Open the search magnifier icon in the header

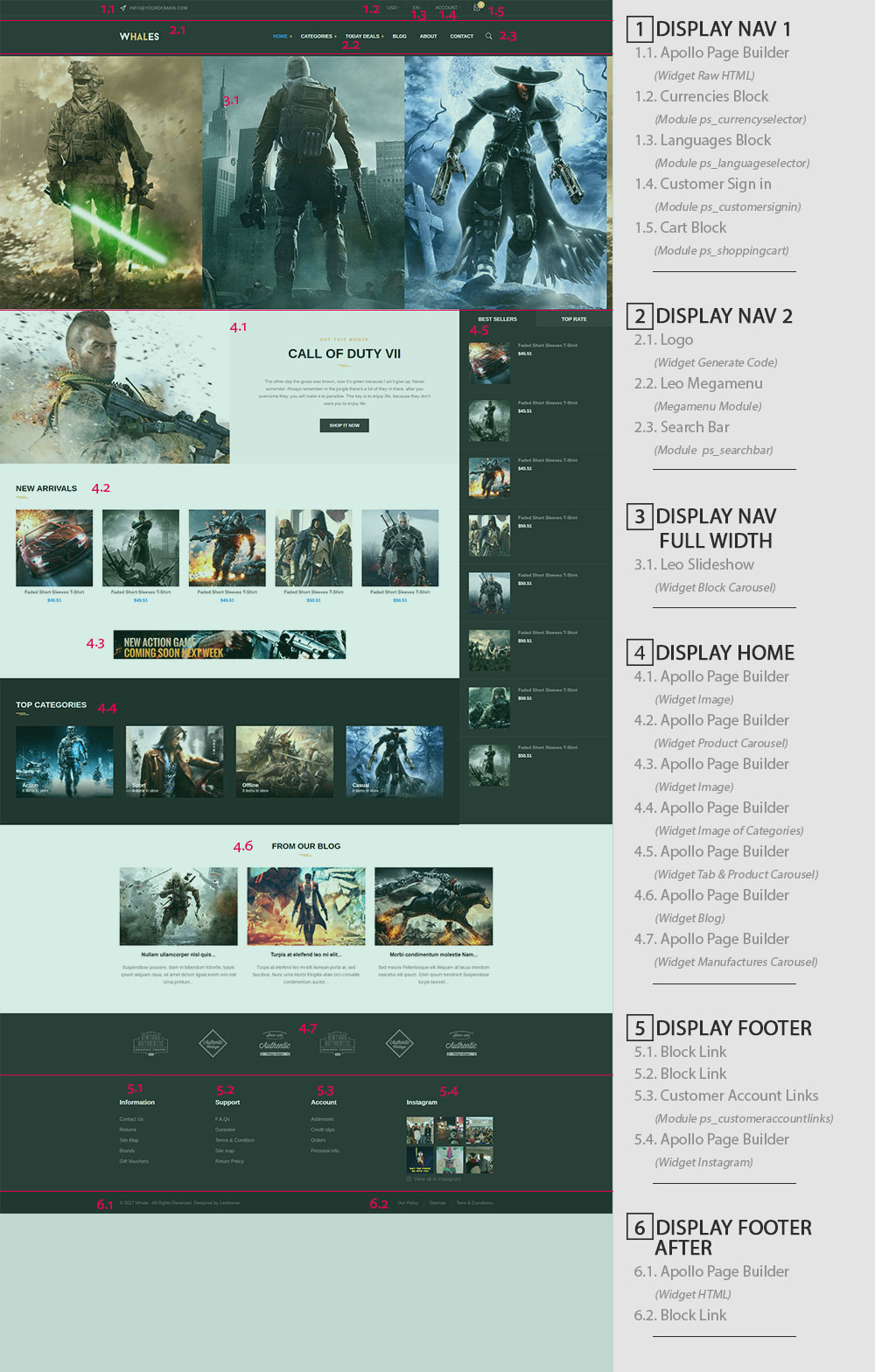tap(488, 36)
